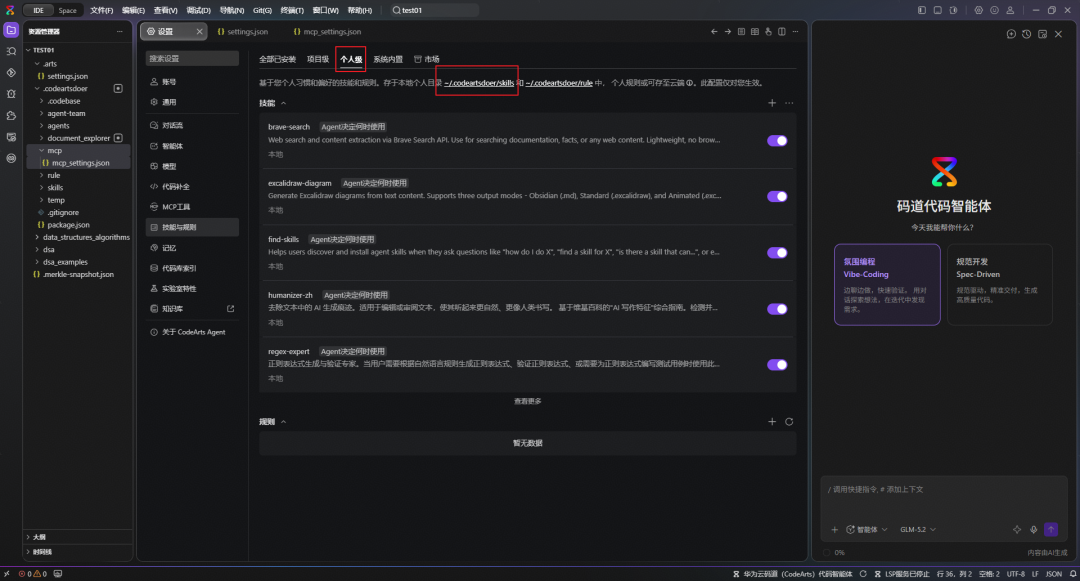Collapse the mcp folder
The width and height of the screenshot is (1080, 581).
point(54,151)
